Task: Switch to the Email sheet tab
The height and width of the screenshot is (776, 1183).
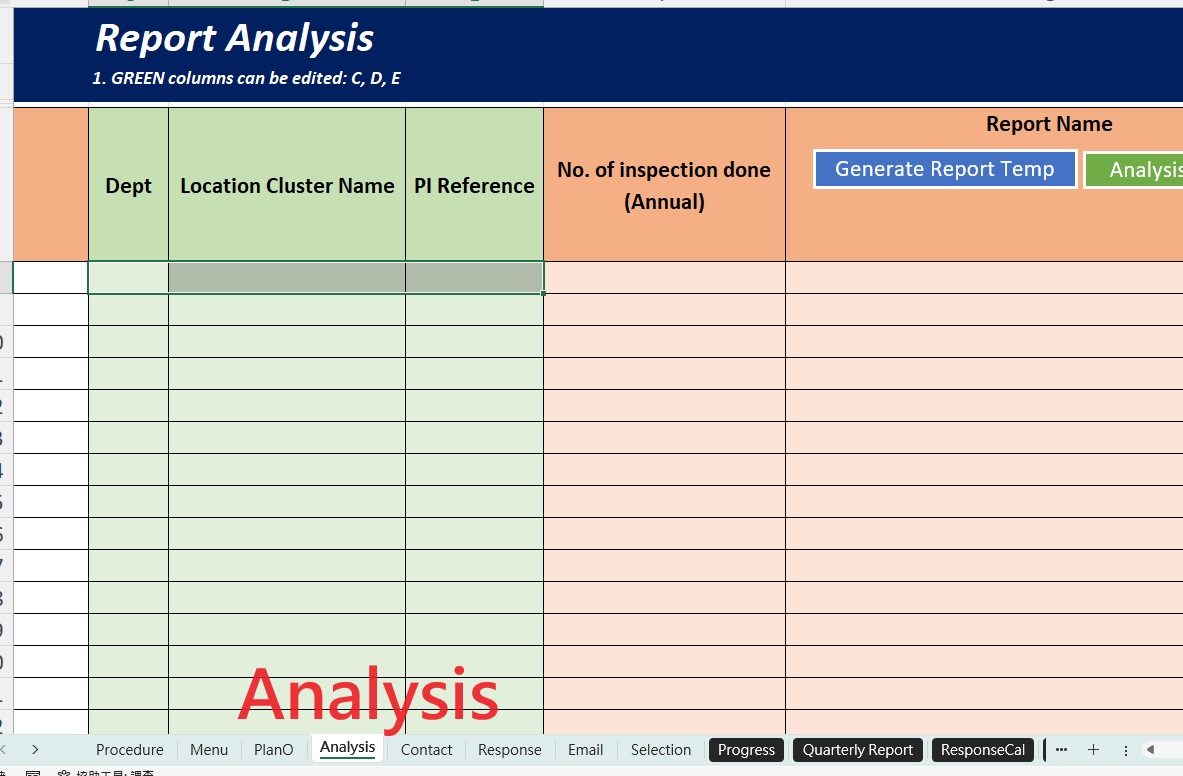Action: tap(585, 749)
